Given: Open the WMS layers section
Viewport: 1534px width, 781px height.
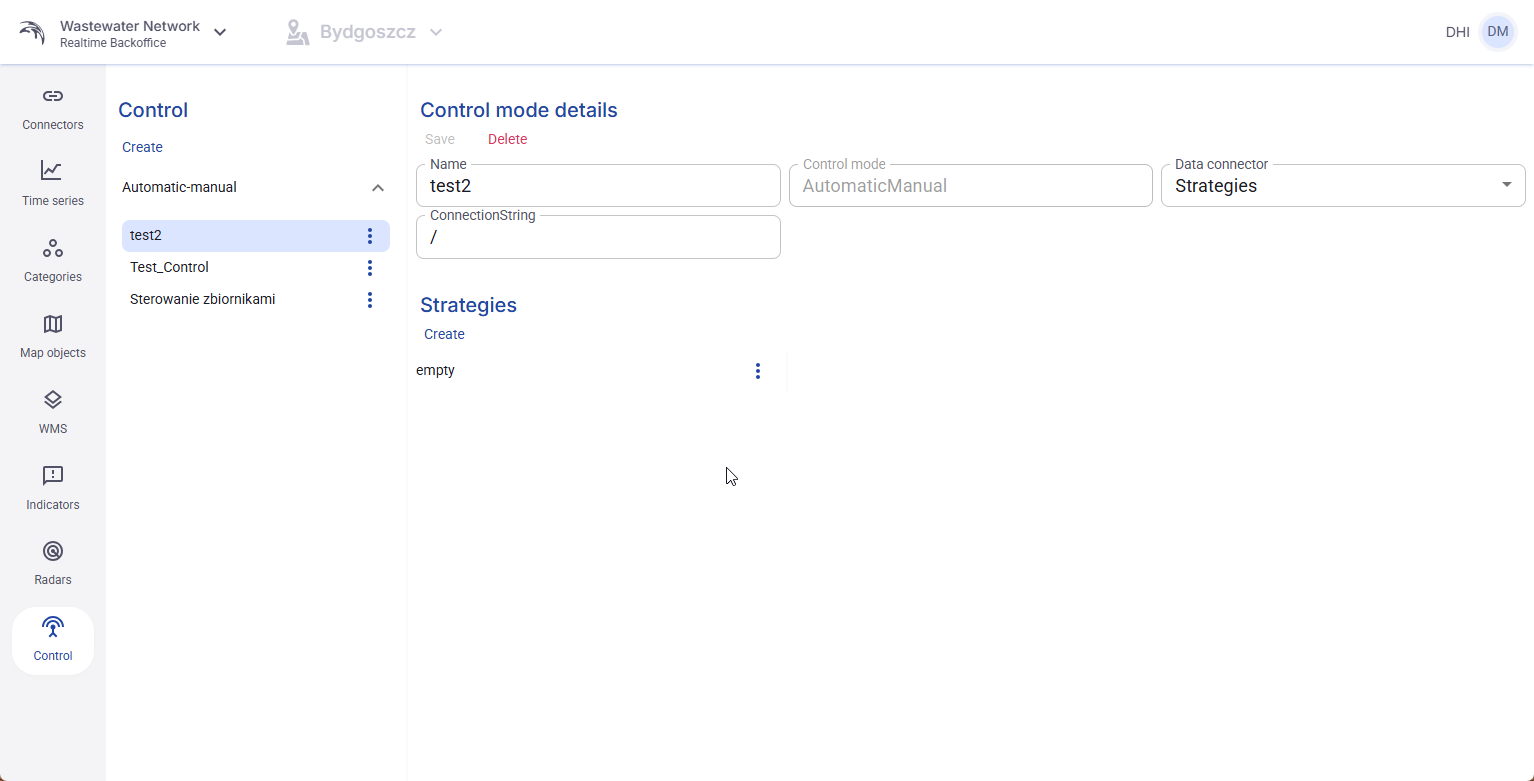Looking at the screenshot, I should 53,412.
